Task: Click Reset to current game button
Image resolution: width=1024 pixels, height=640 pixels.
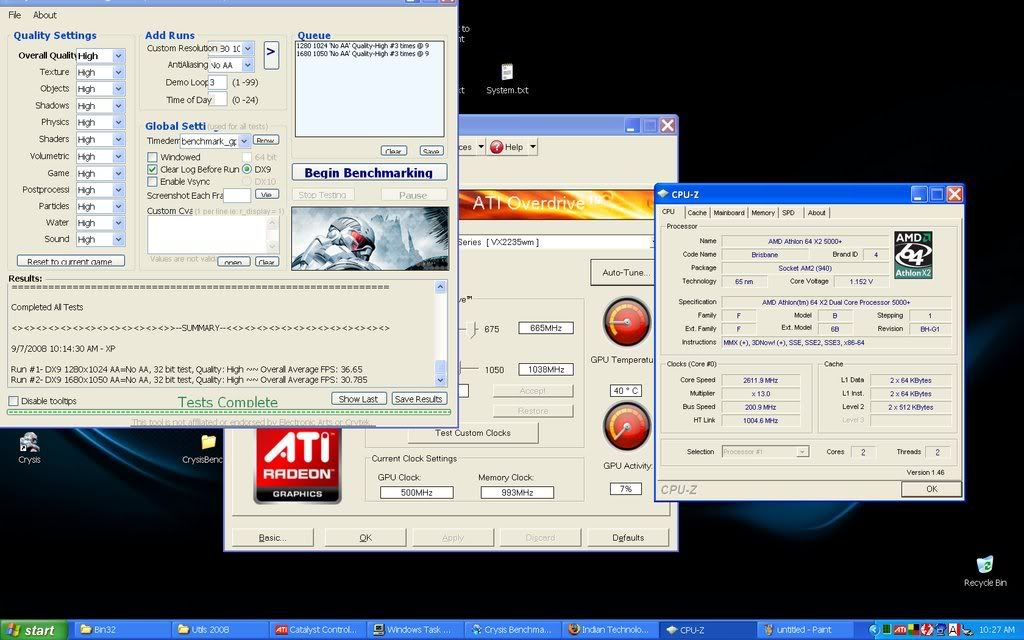Action: [x=71, y=261]
